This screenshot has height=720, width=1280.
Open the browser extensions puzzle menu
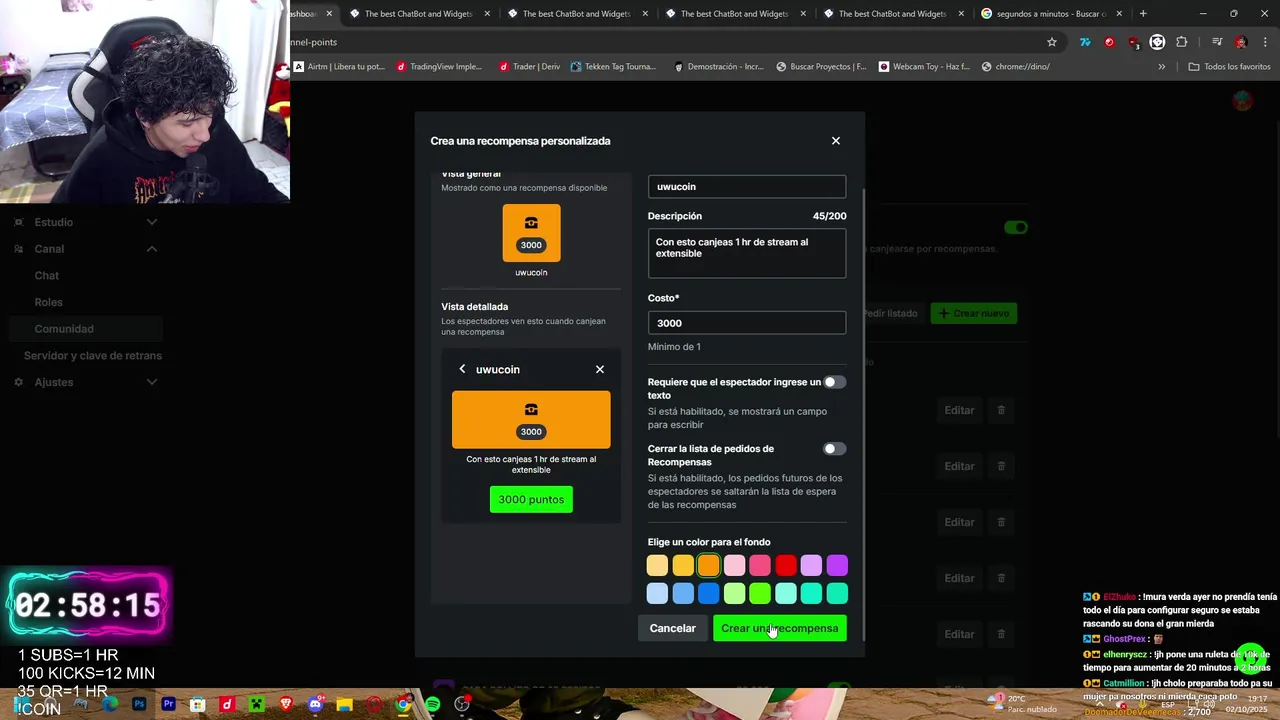[1181, 42]
